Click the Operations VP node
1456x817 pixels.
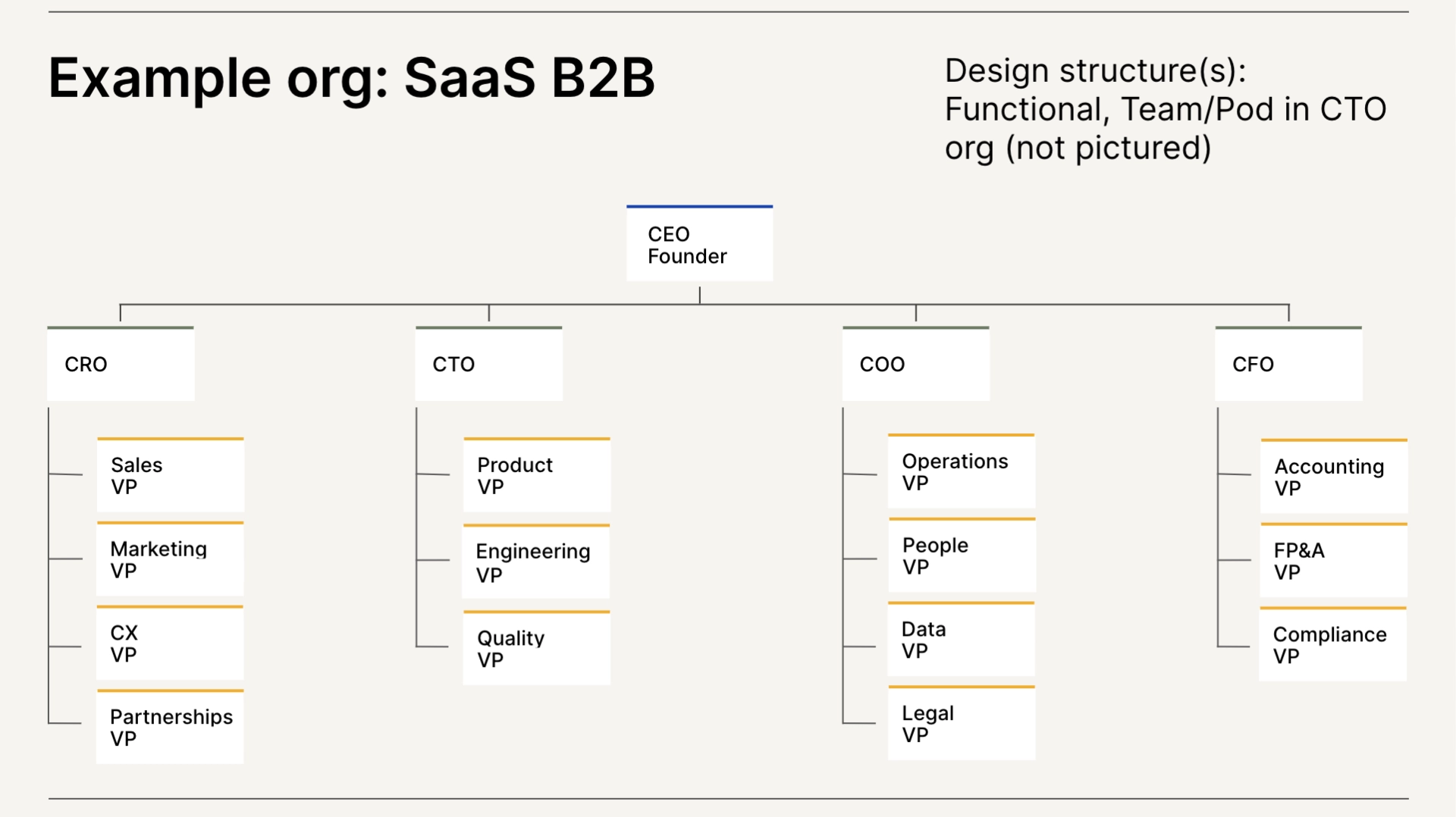coord(961,472)
